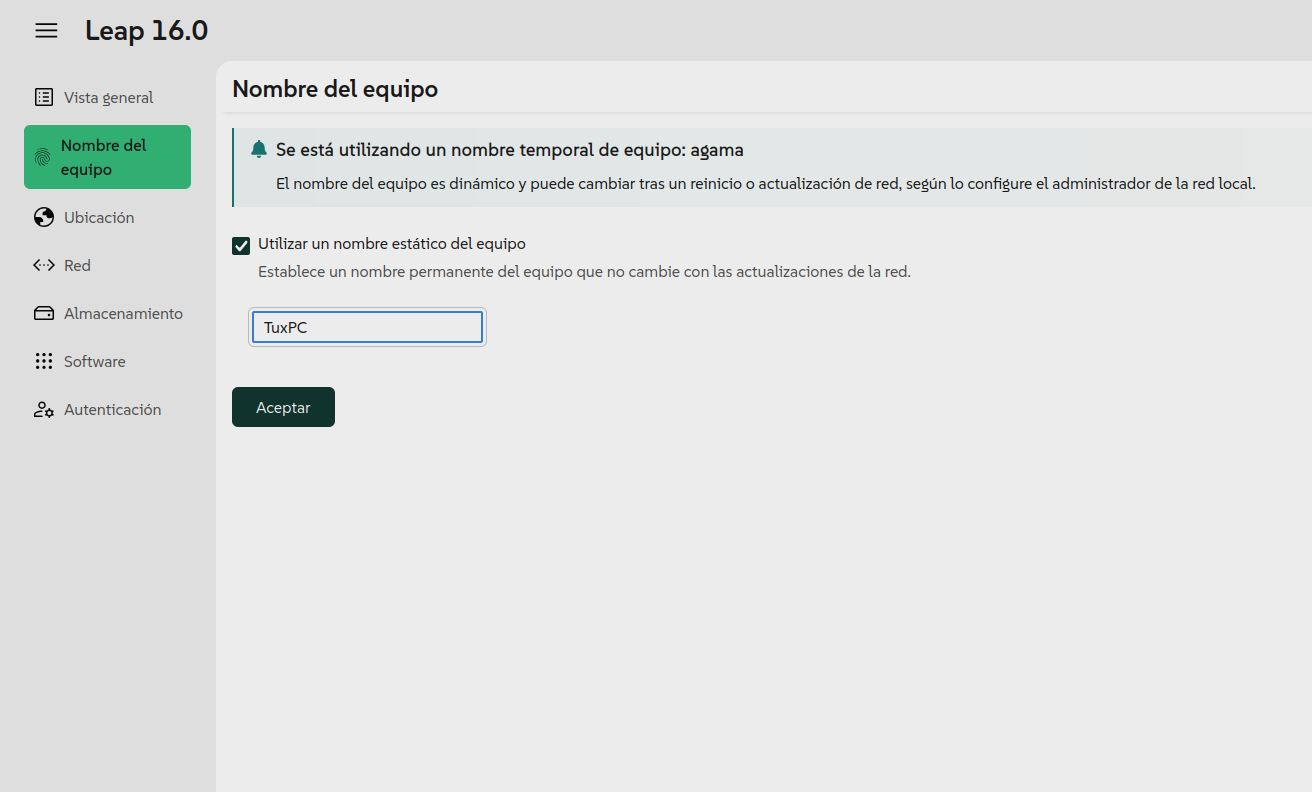Image resolution: width=1312 pixels, height=792 pixels.
Task: Click the globe icon beside Ubicación
Action: 44,217
